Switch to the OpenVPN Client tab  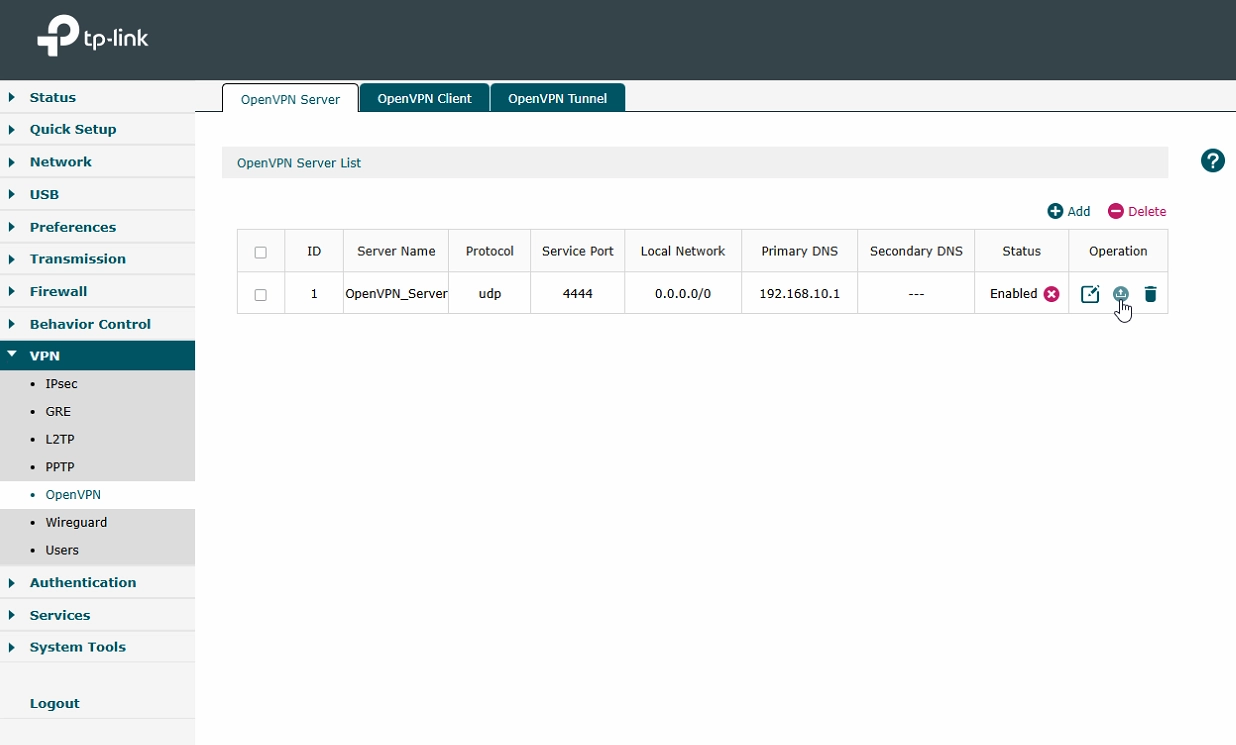click(x=424, y=98)
